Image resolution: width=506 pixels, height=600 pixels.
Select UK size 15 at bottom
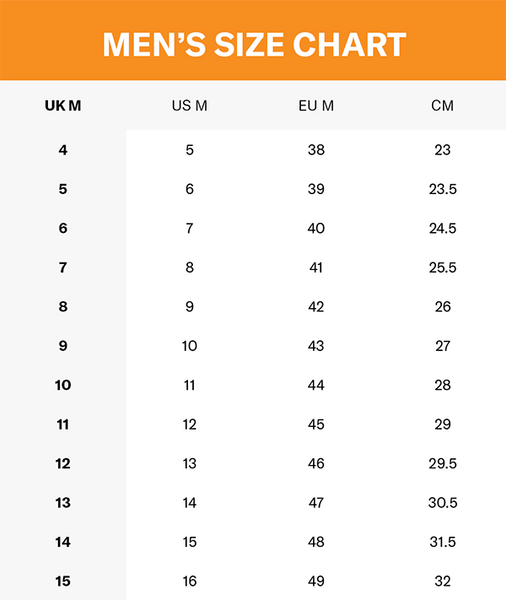63,581
